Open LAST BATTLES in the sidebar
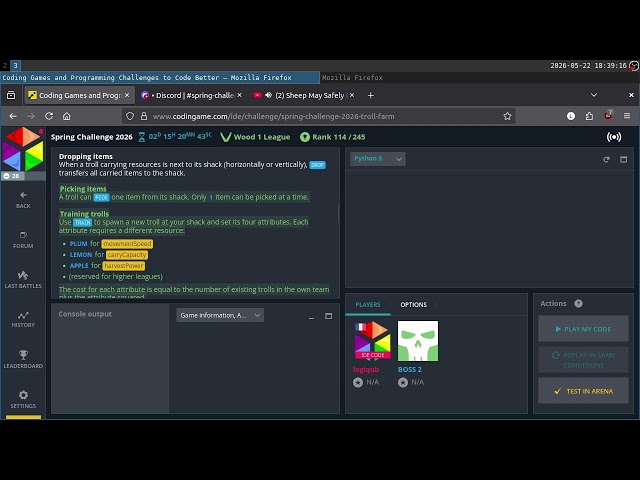The width and height of the screenshot is (640, 480). (23, 280)
